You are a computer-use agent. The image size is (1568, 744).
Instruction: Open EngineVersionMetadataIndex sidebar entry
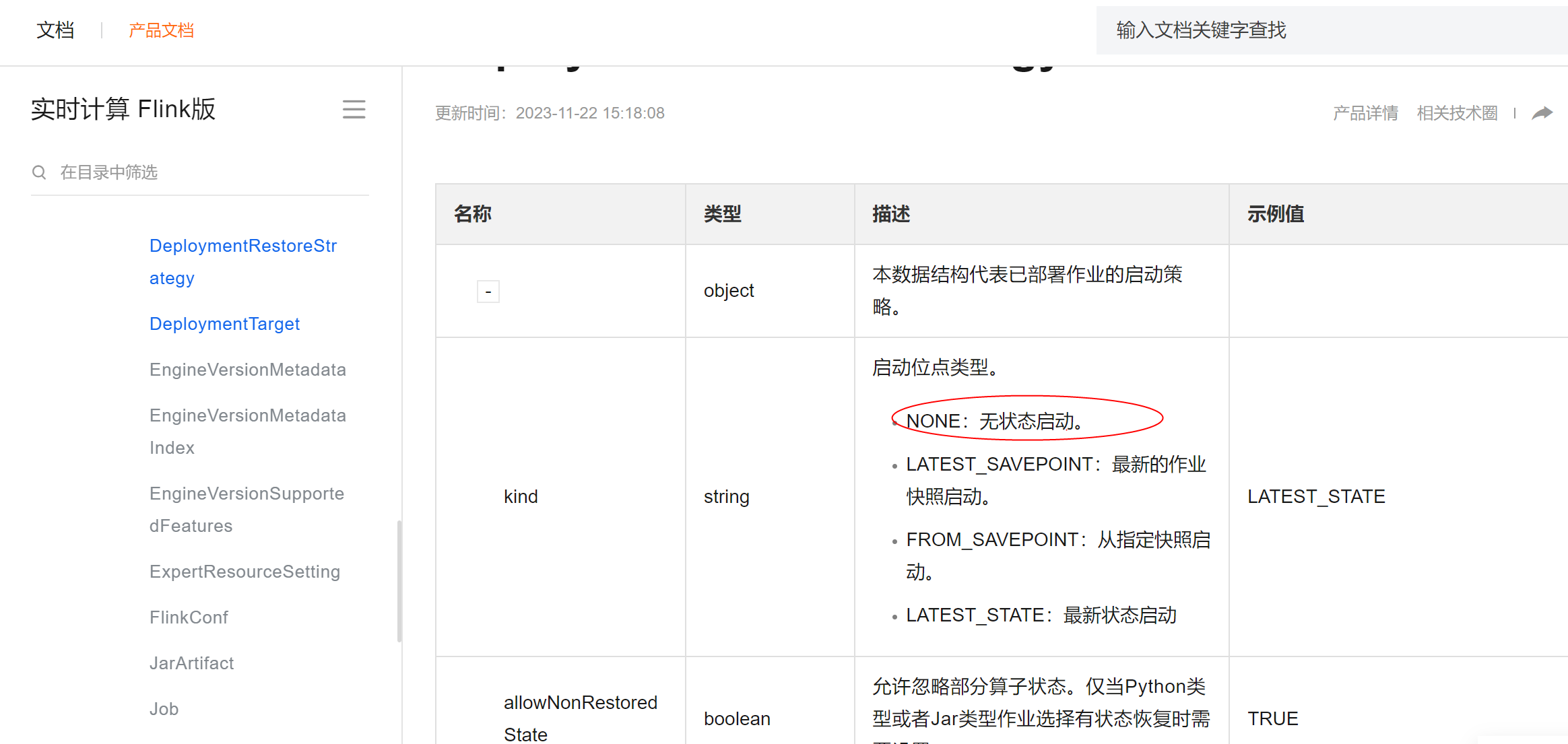pos(248,432)
